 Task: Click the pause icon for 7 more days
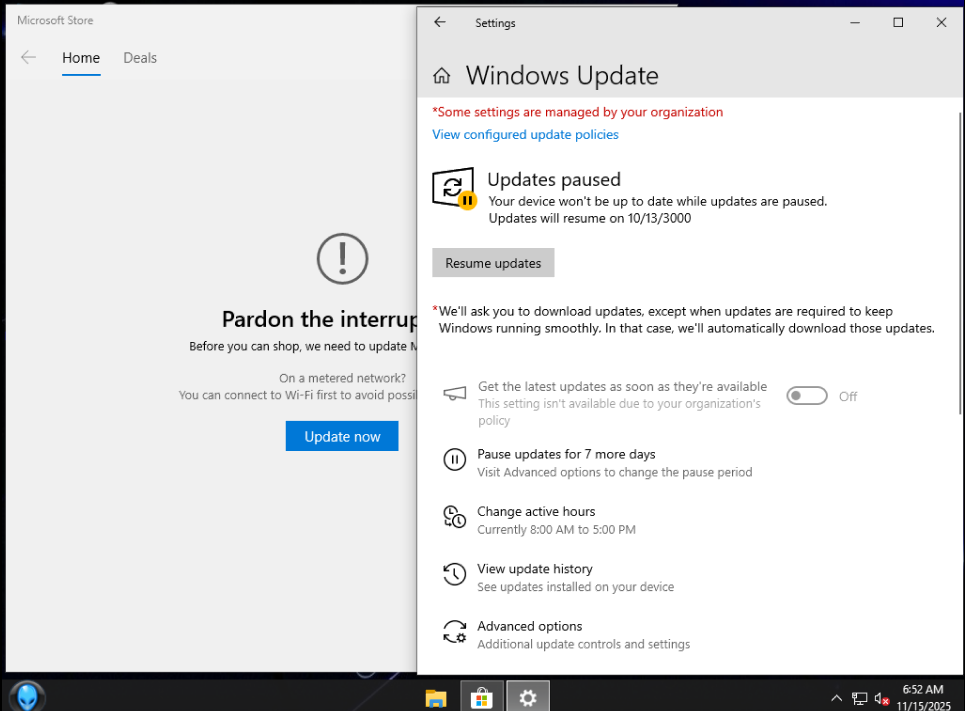455,459
